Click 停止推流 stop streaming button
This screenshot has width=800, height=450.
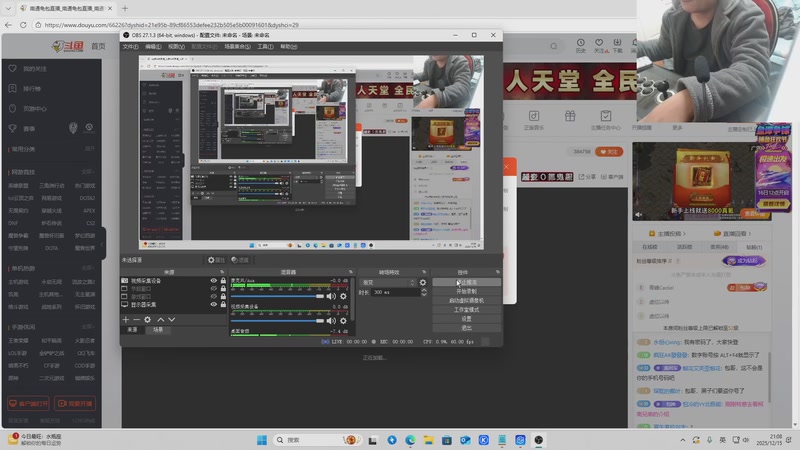pyautogui.click(x=466, y=282)
